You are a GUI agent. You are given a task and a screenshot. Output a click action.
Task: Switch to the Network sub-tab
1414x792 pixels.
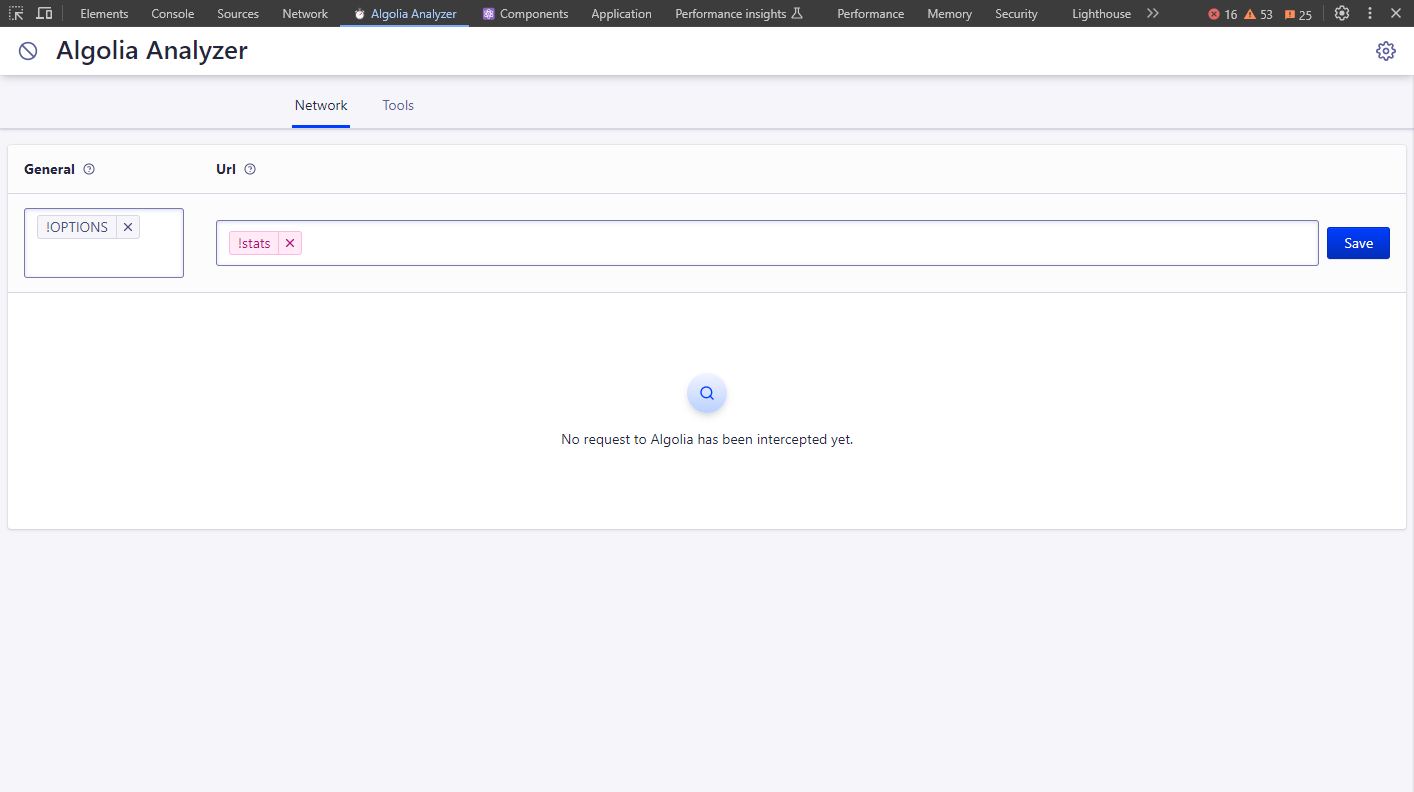(321, 105)
